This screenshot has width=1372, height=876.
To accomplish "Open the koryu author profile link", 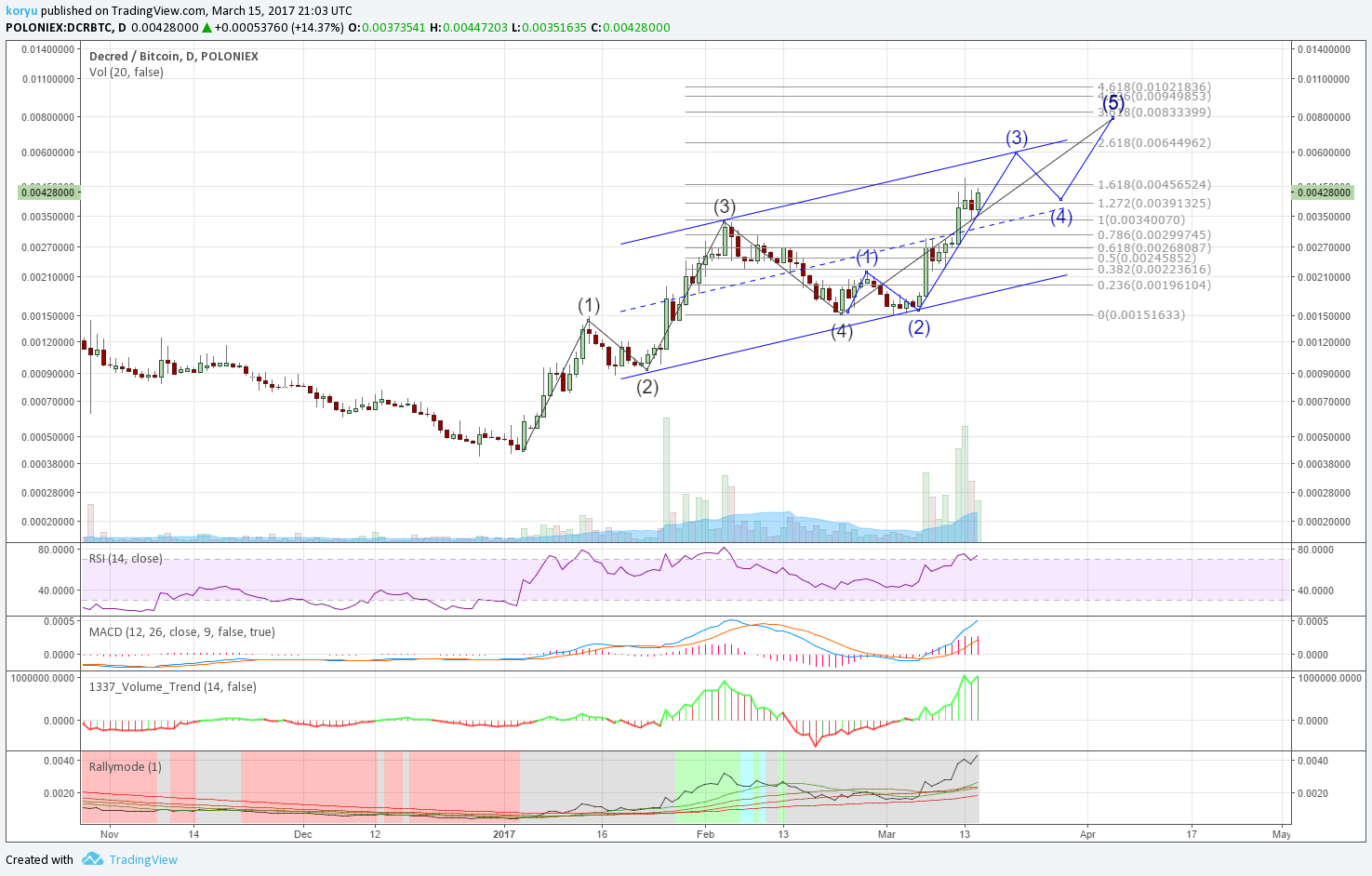I will tap(20, 11).
